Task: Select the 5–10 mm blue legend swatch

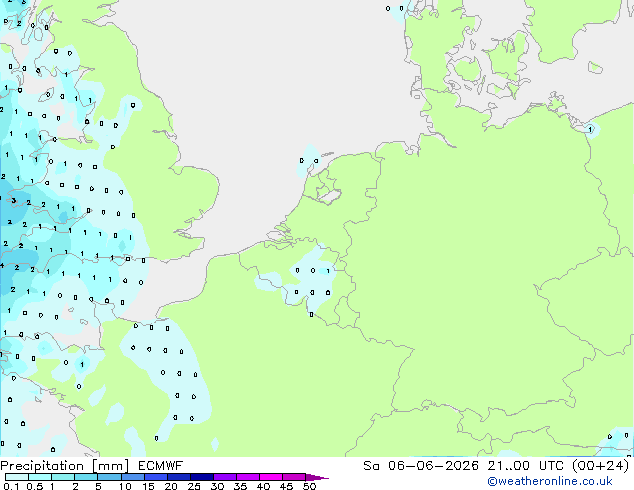Action: (x=109, y=477)
